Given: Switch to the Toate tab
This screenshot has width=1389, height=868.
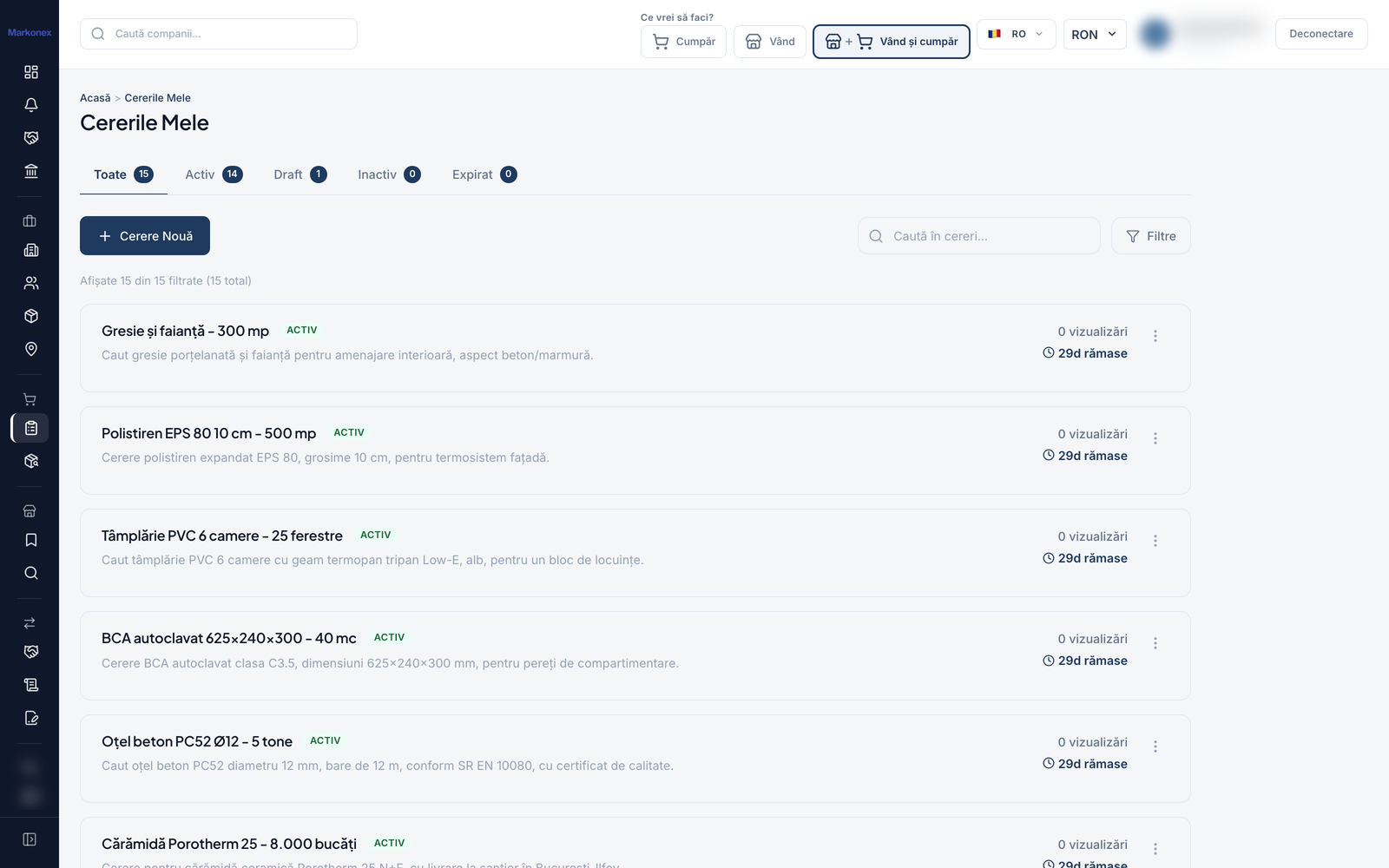Looking at the screenshot, I should click(x=123, y=174).
